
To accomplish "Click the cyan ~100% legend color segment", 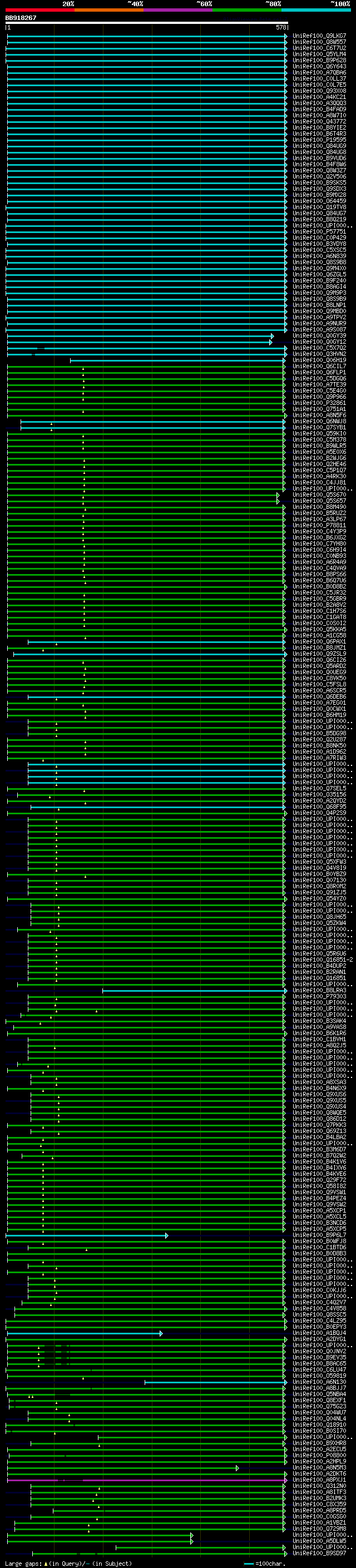I will click(316, 11).
